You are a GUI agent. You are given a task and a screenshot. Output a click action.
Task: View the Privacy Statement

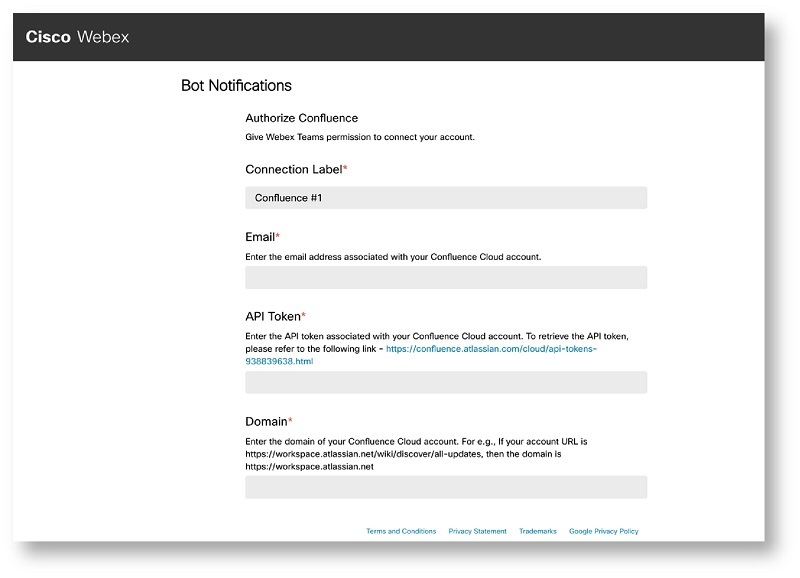(477, 531)
